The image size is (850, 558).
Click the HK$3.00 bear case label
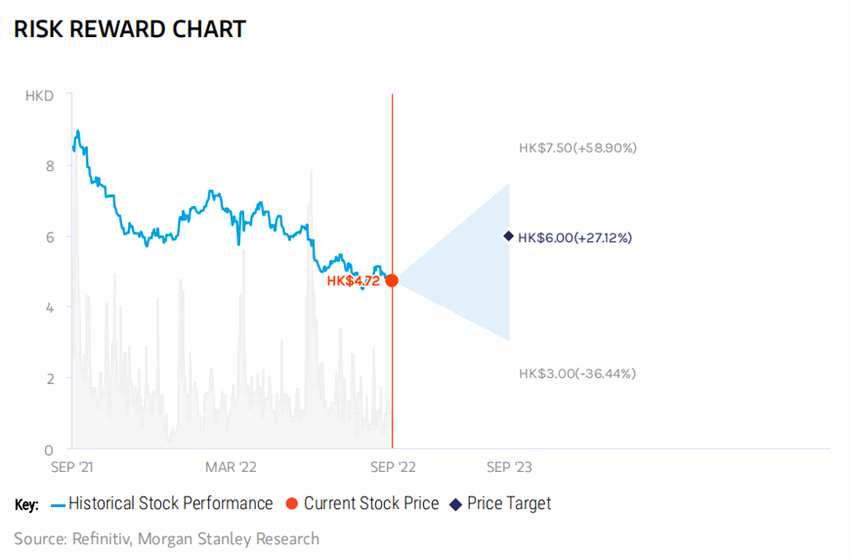click(x=577, y=373)
